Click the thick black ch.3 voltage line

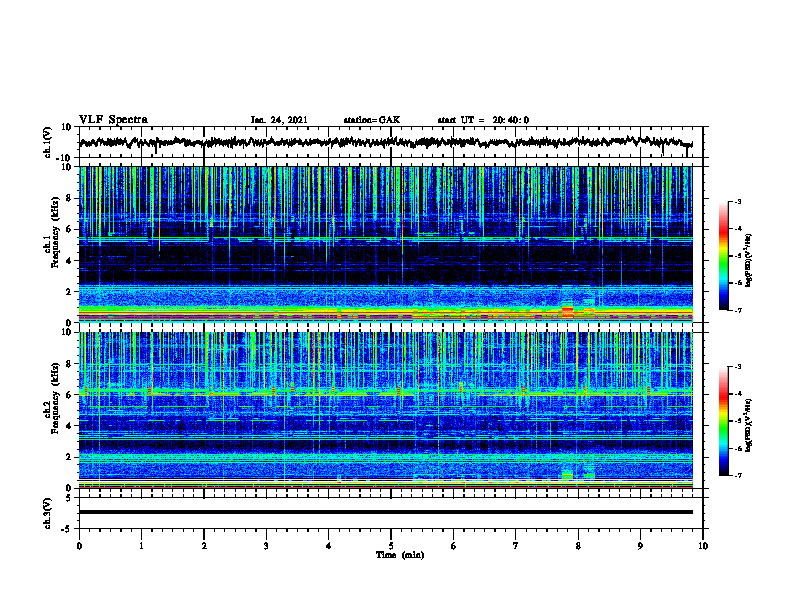coord(386,512)
